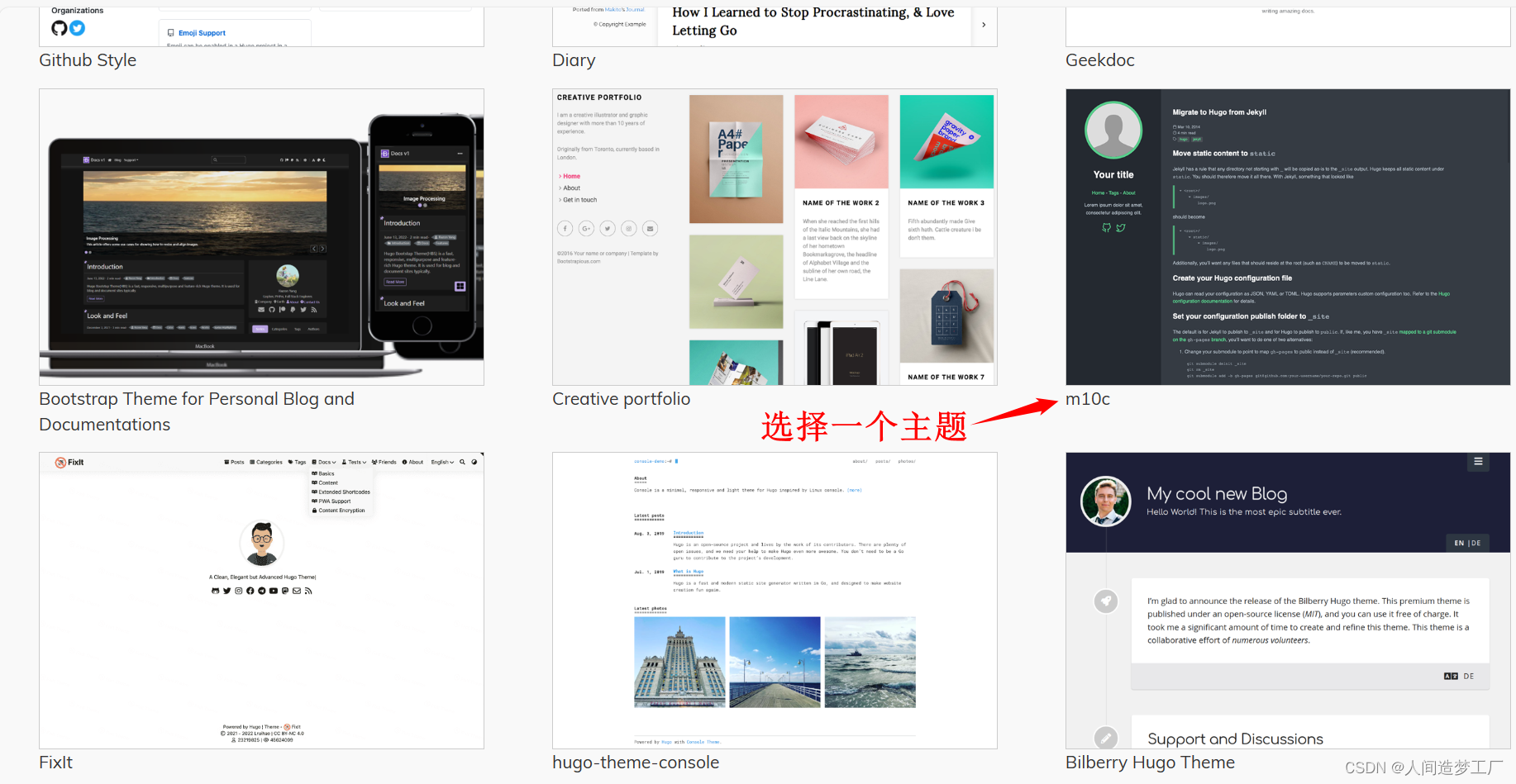Open English language dropdown in FixIt

tap(442, 462)
